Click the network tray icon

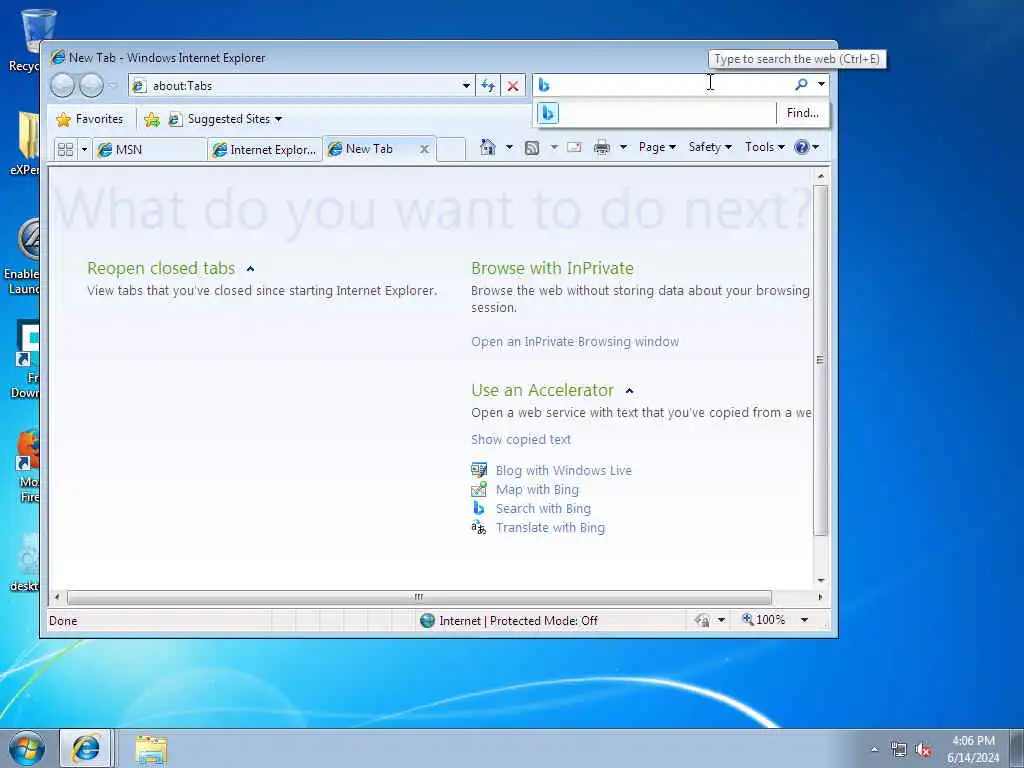point(899,750)
